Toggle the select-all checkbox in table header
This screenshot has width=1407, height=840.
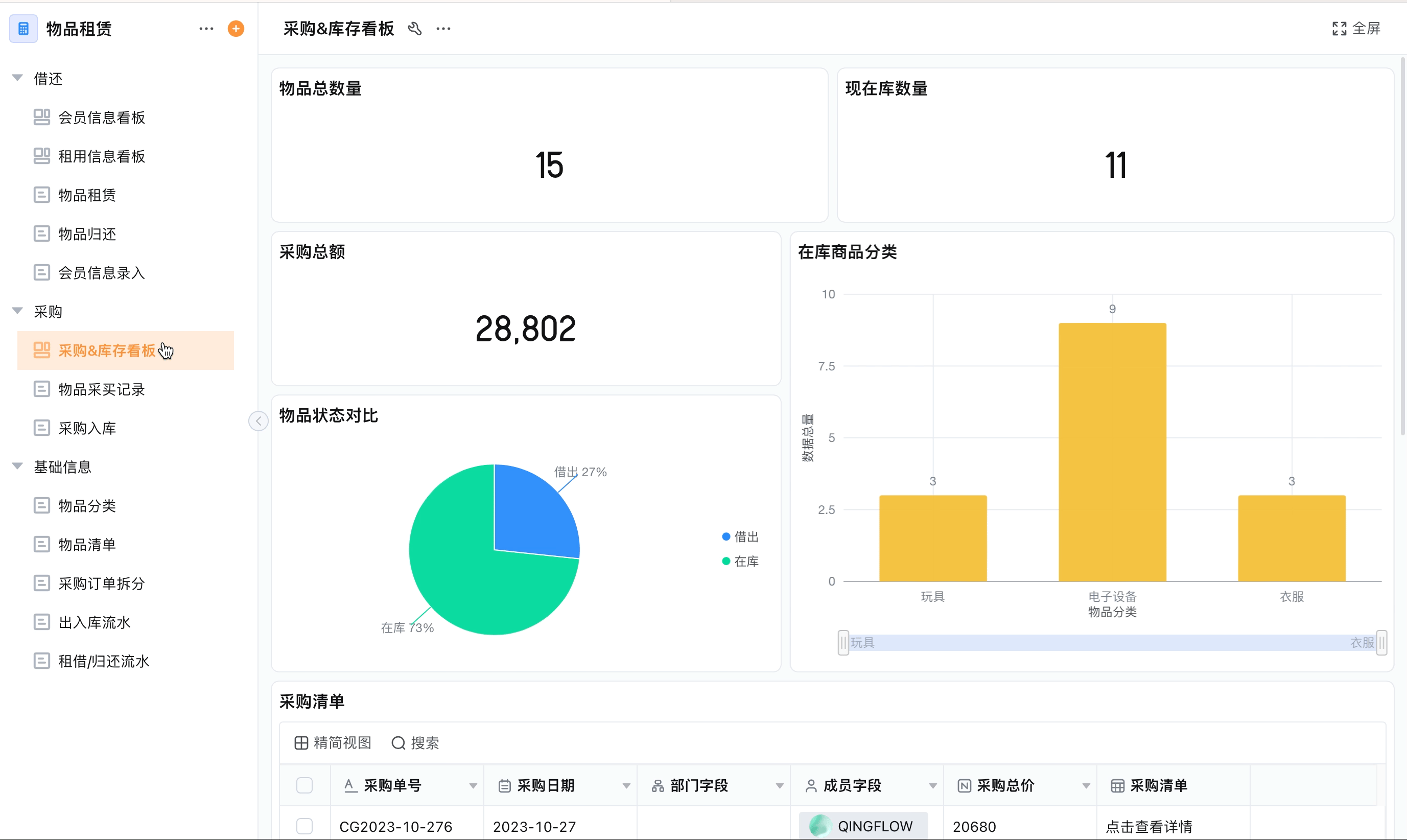coord(304,786)
